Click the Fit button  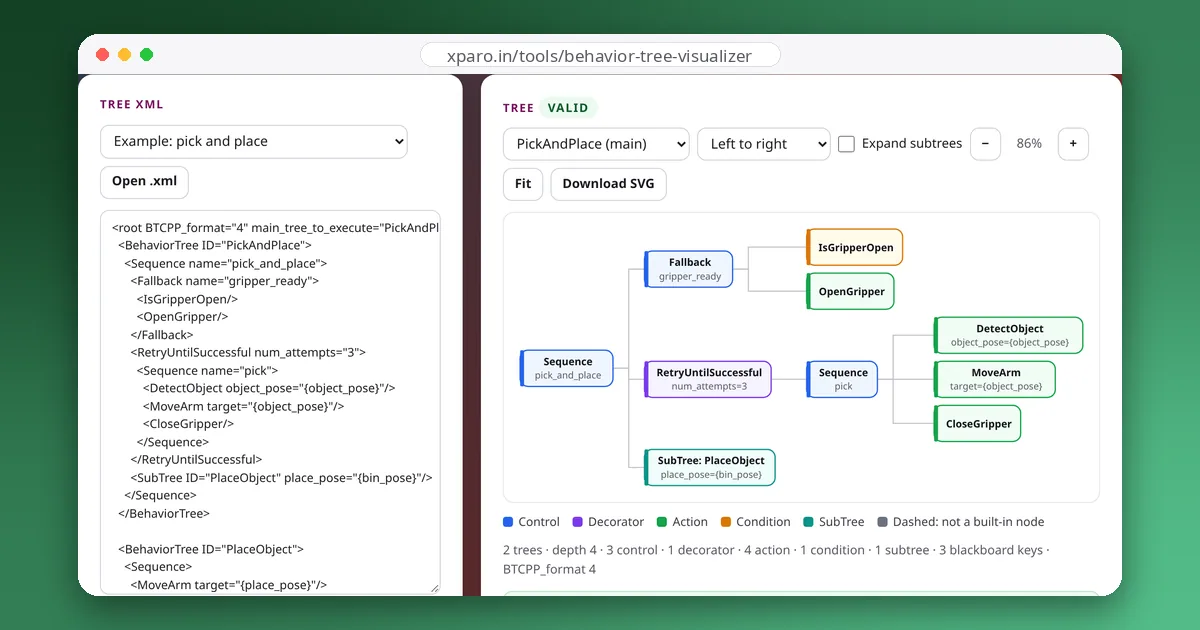523,184
